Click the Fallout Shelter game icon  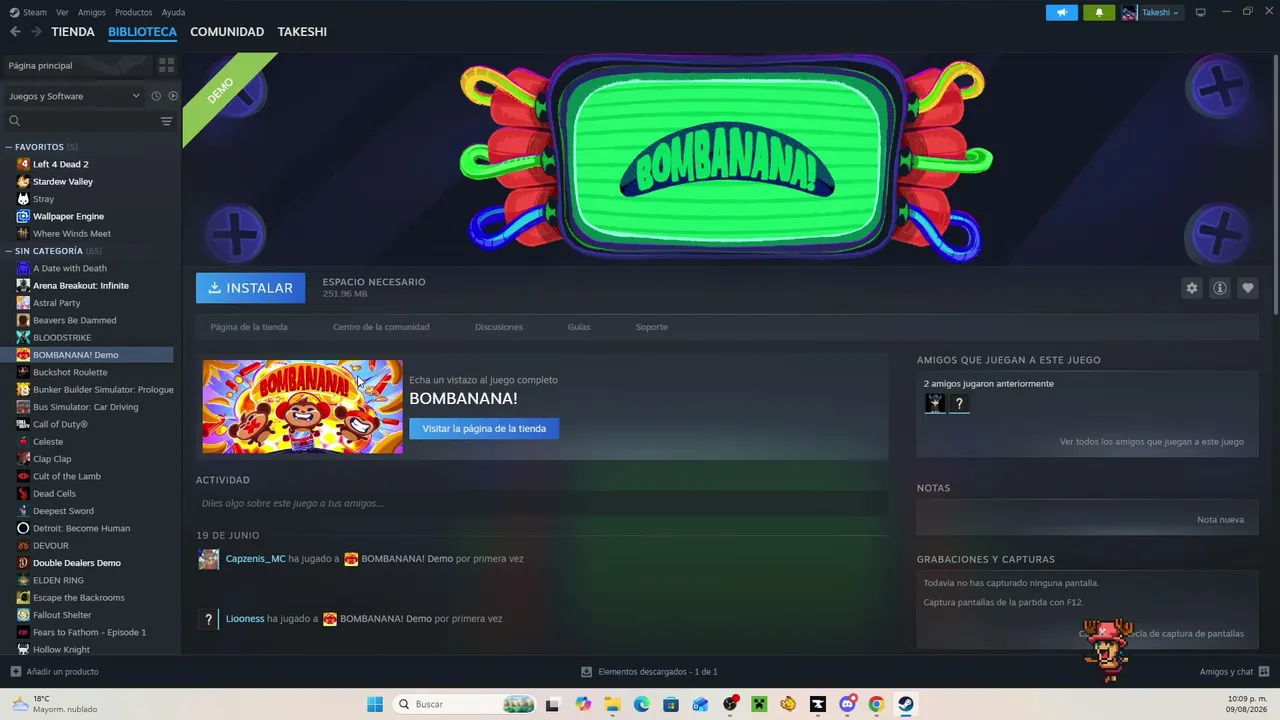(24, 615)
